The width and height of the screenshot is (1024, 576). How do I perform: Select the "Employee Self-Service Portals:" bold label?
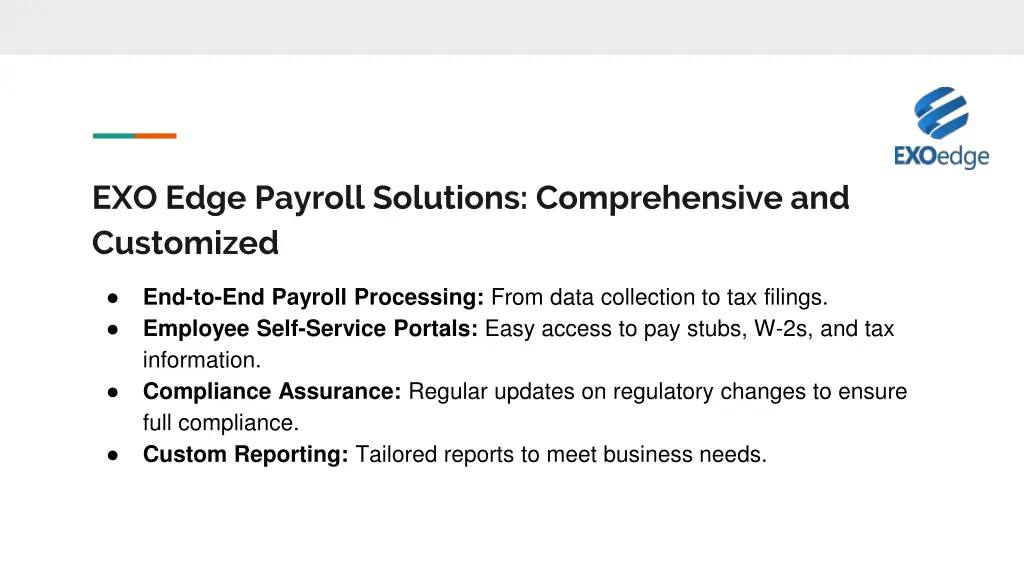click(311, 328)
